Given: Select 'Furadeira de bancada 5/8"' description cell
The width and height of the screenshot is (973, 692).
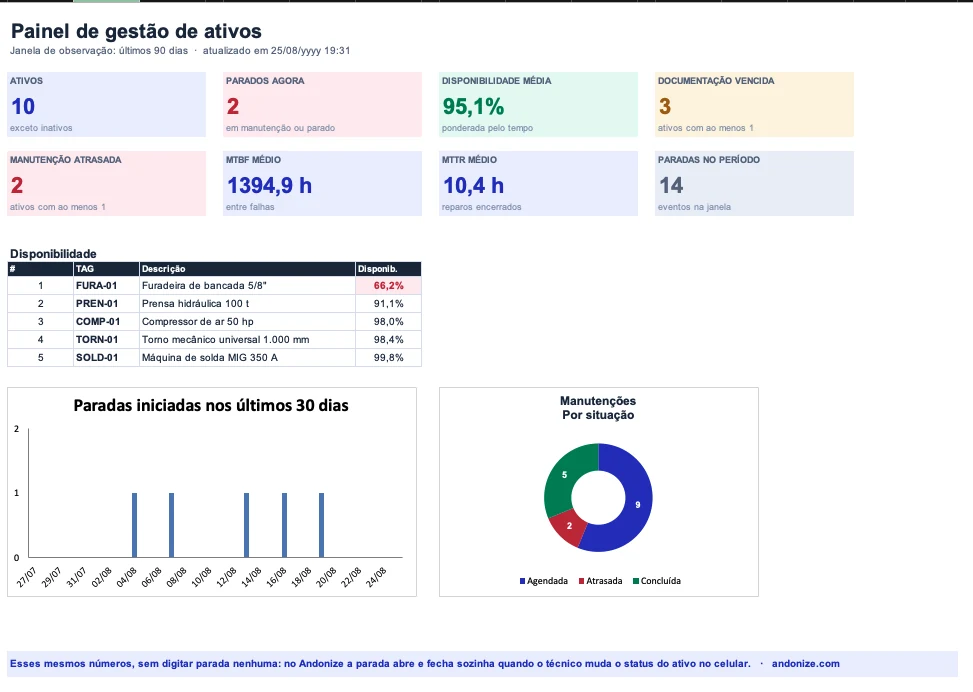Looking at the screenshot, I should tap(247, 285).
